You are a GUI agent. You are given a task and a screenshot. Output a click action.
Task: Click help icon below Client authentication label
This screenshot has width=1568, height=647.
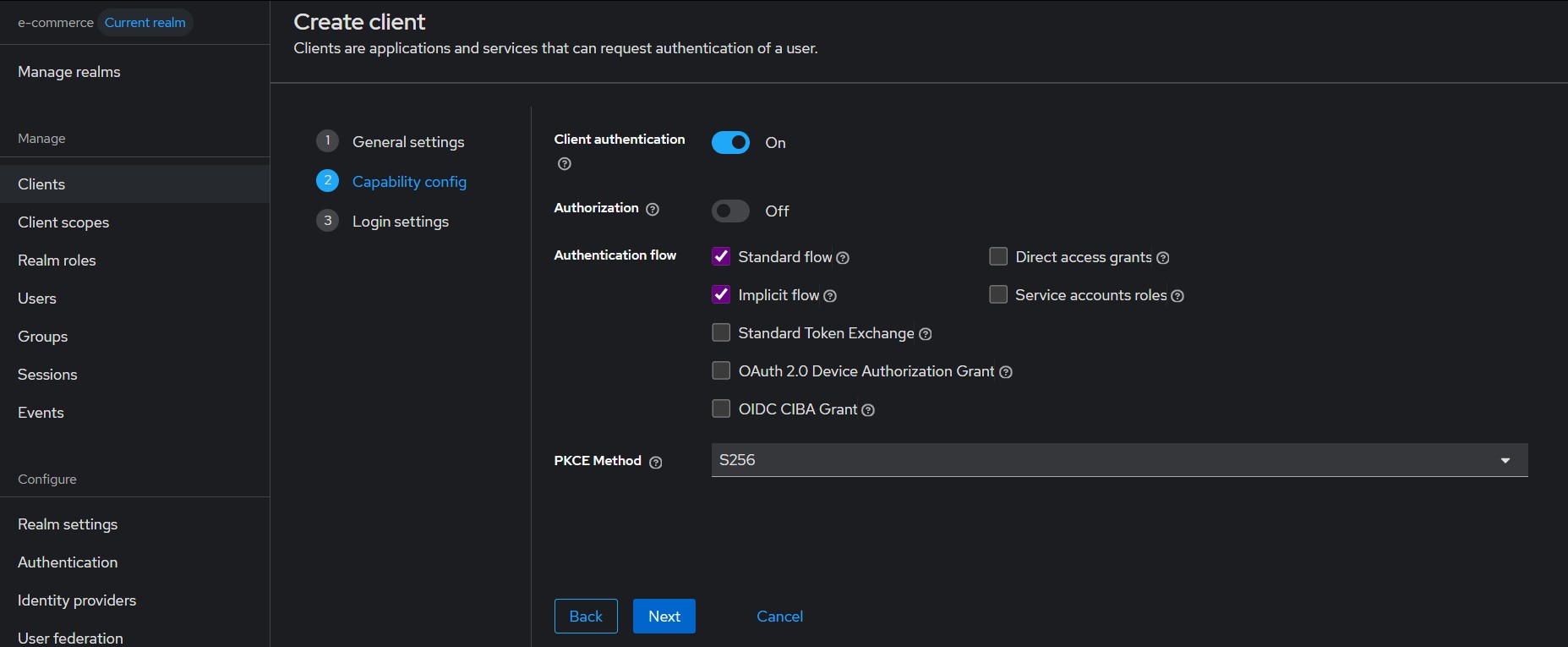tap(565, 164)
